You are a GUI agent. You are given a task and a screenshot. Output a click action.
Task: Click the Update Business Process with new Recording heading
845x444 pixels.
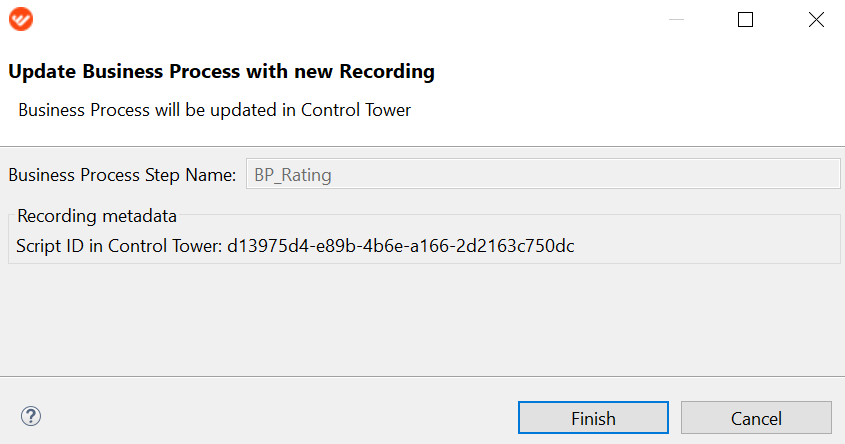[x=221, y=71]
